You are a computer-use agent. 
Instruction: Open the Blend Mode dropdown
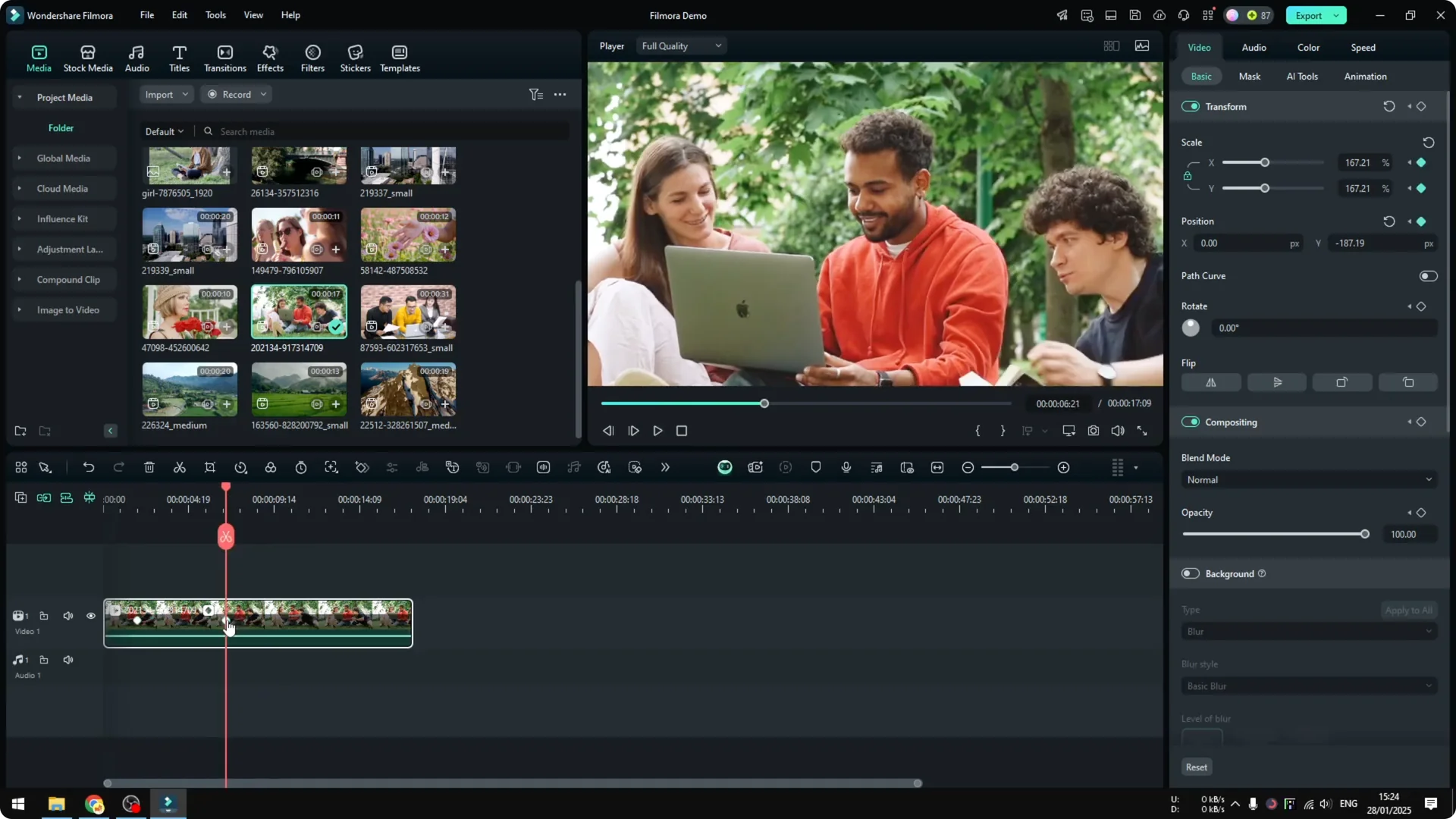[1308, 479]
